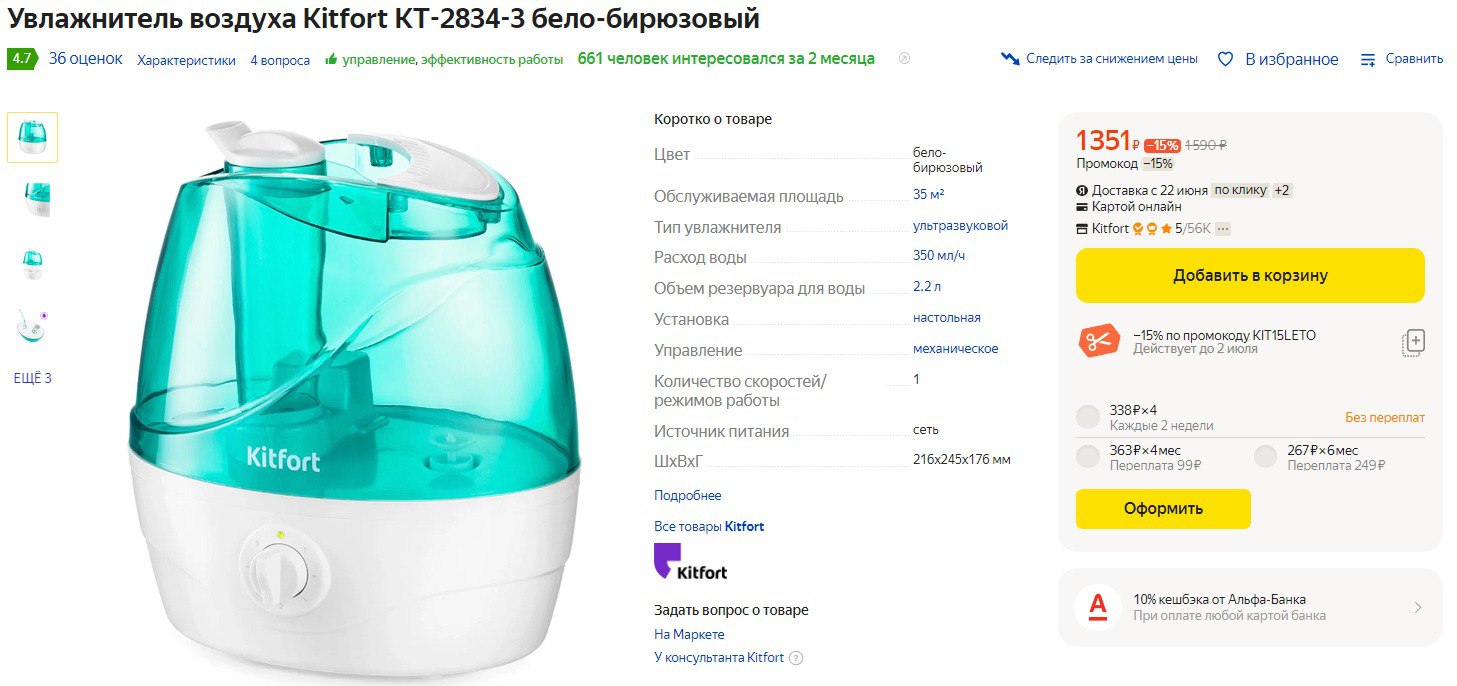Open the seller details ellipsis menu
The height and width of the screenshot is (686, 1457).
tap(1223, 229)
